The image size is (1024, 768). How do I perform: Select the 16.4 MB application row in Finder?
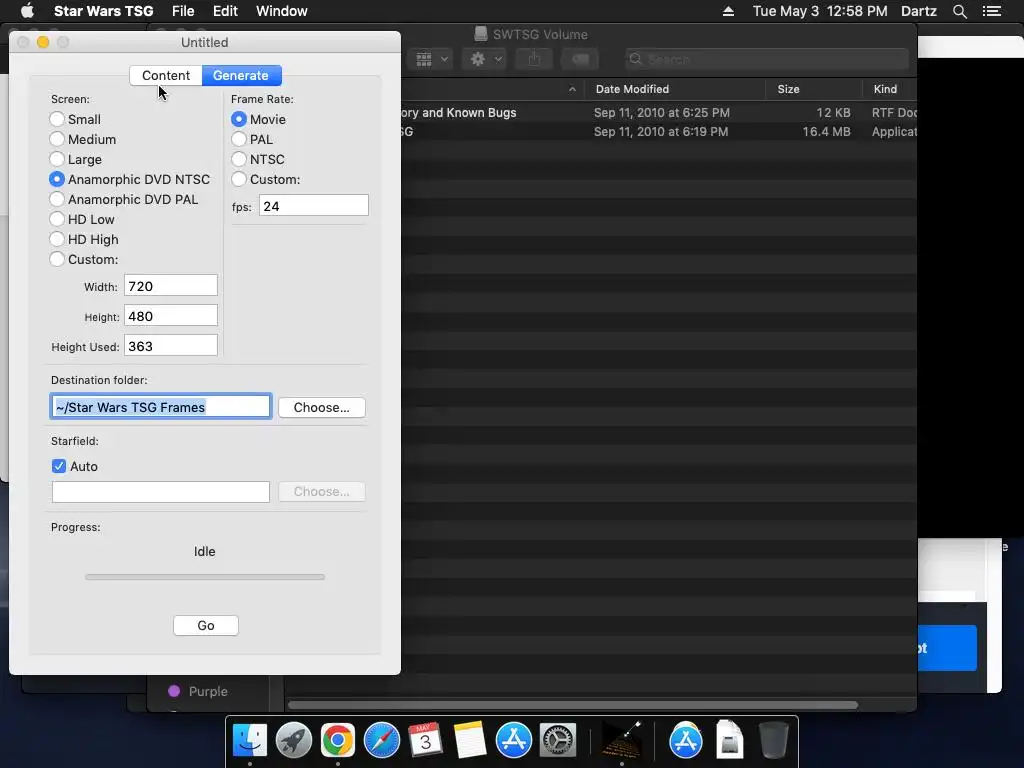(x=658, y=132)
